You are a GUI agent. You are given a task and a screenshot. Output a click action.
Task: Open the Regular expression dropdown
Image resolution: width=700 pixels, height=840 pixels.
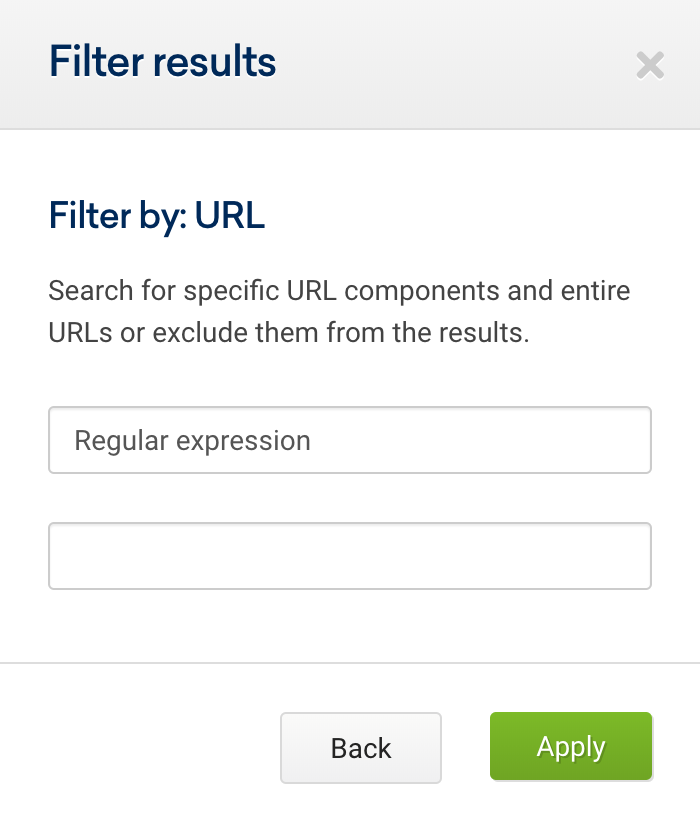coord(350,440)
